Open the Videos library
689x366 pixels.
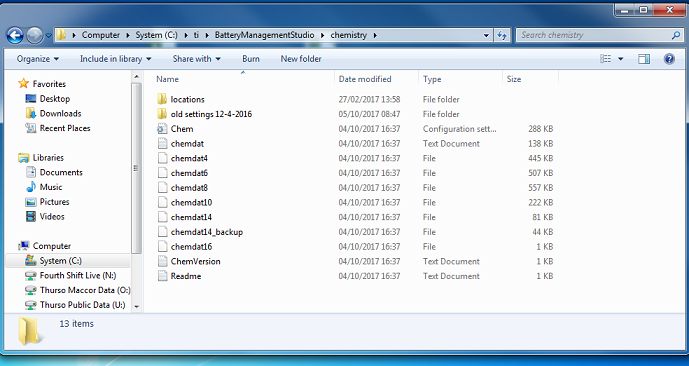coord(52,217)
